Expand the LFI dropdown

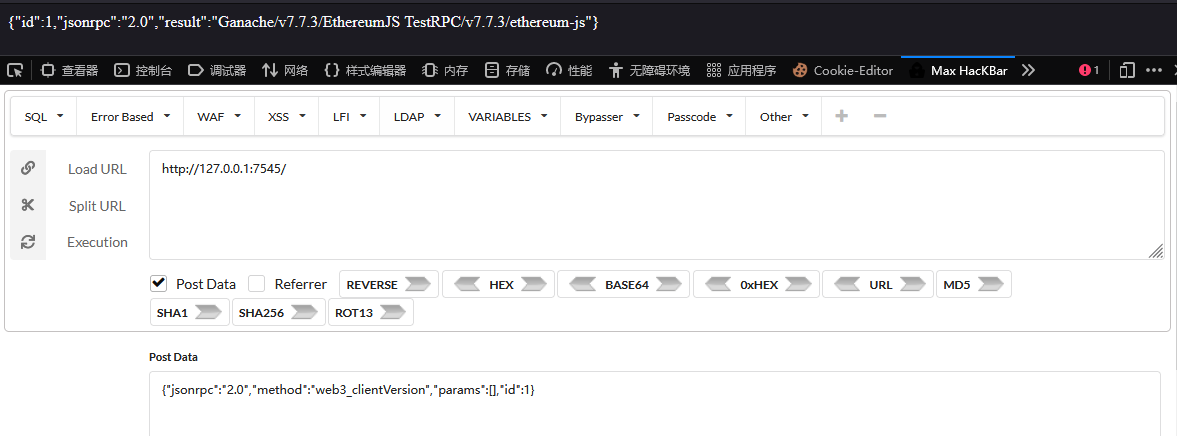coord(349,116)
